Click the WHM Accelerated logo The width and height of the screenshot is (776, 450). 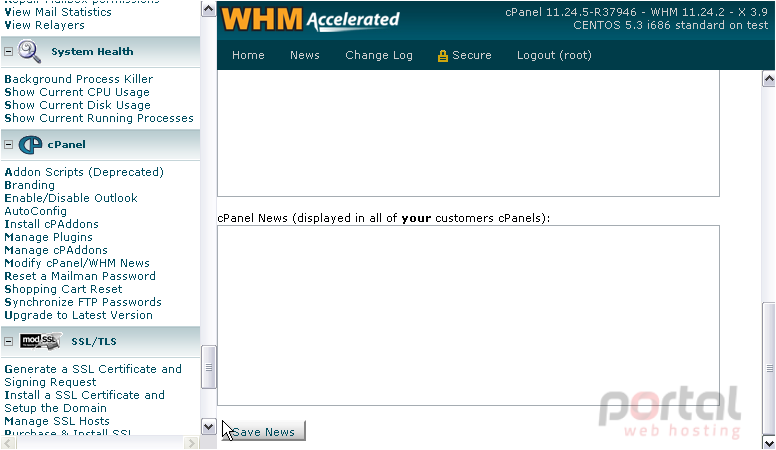[310, 19]
